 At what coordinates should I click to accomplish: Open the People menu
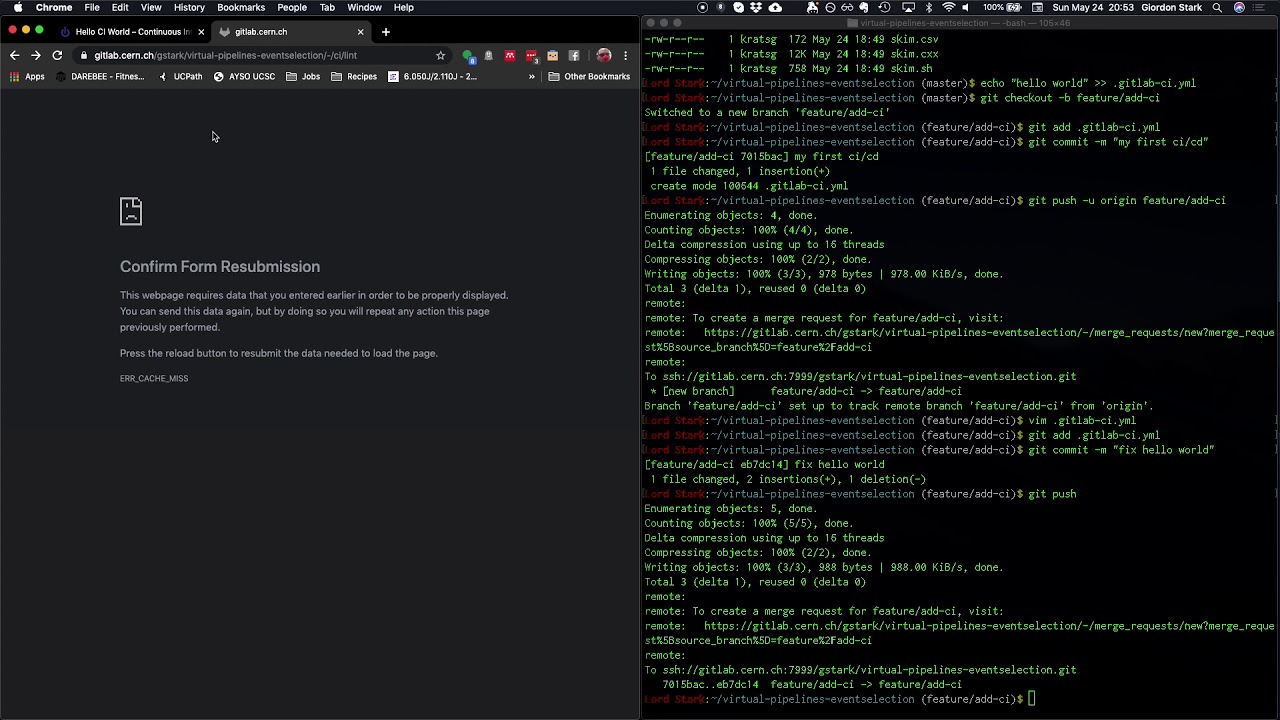pyautogui.click(x=292, y=7)
